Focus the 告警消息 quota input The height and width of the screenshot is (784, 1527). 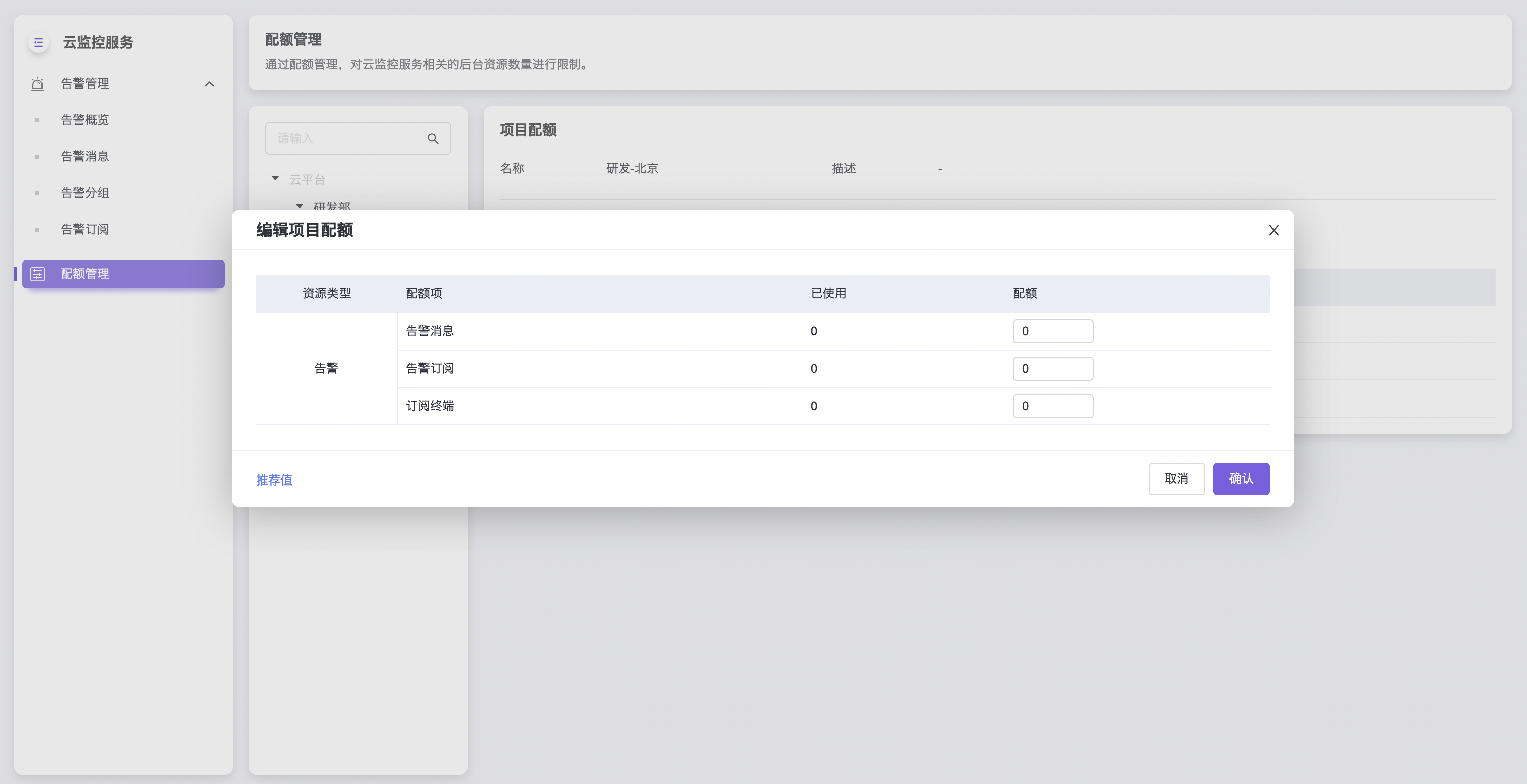coord(1053,331)
